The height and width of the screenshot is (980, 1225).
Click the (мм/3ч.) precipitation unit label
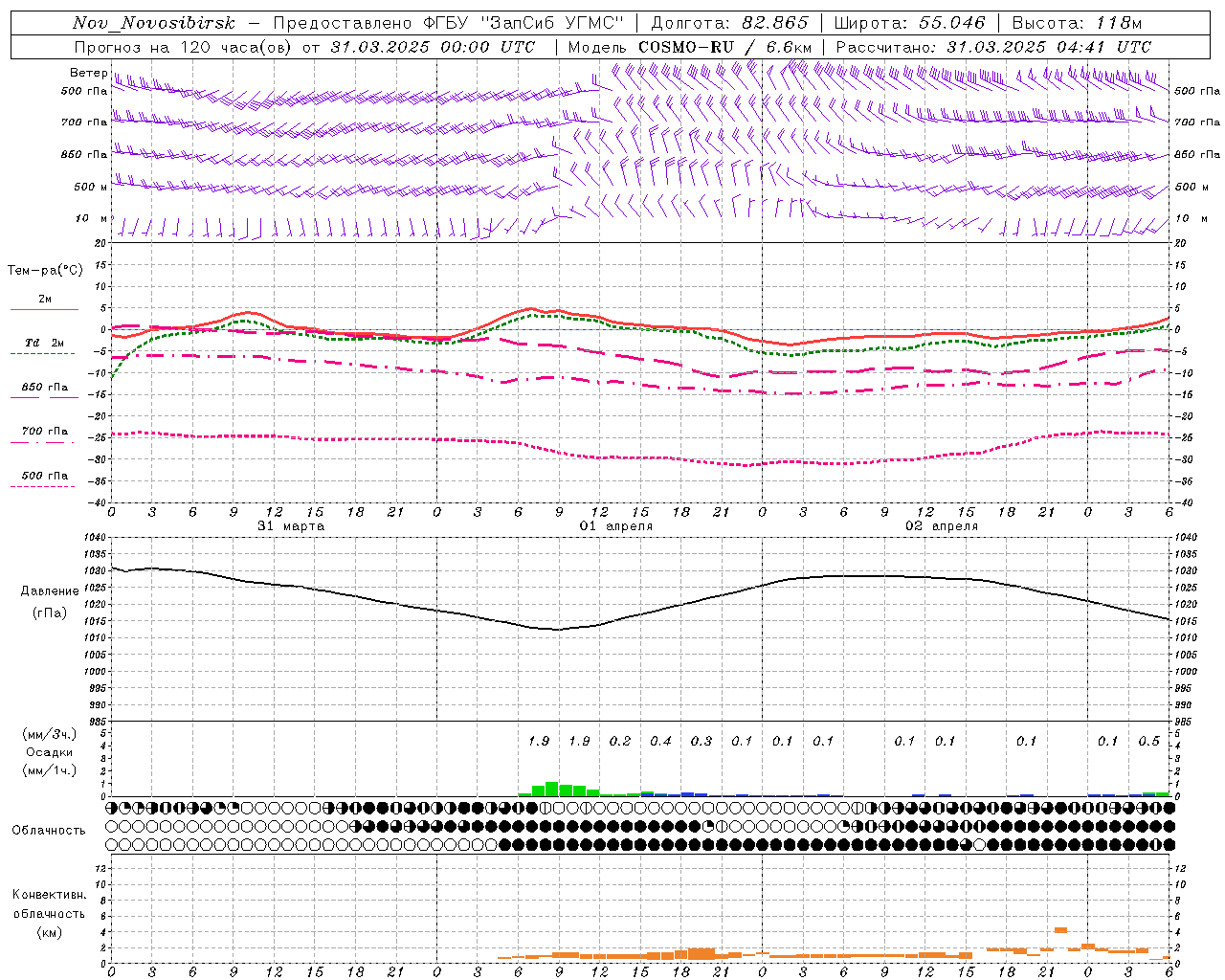coord(50,735)
